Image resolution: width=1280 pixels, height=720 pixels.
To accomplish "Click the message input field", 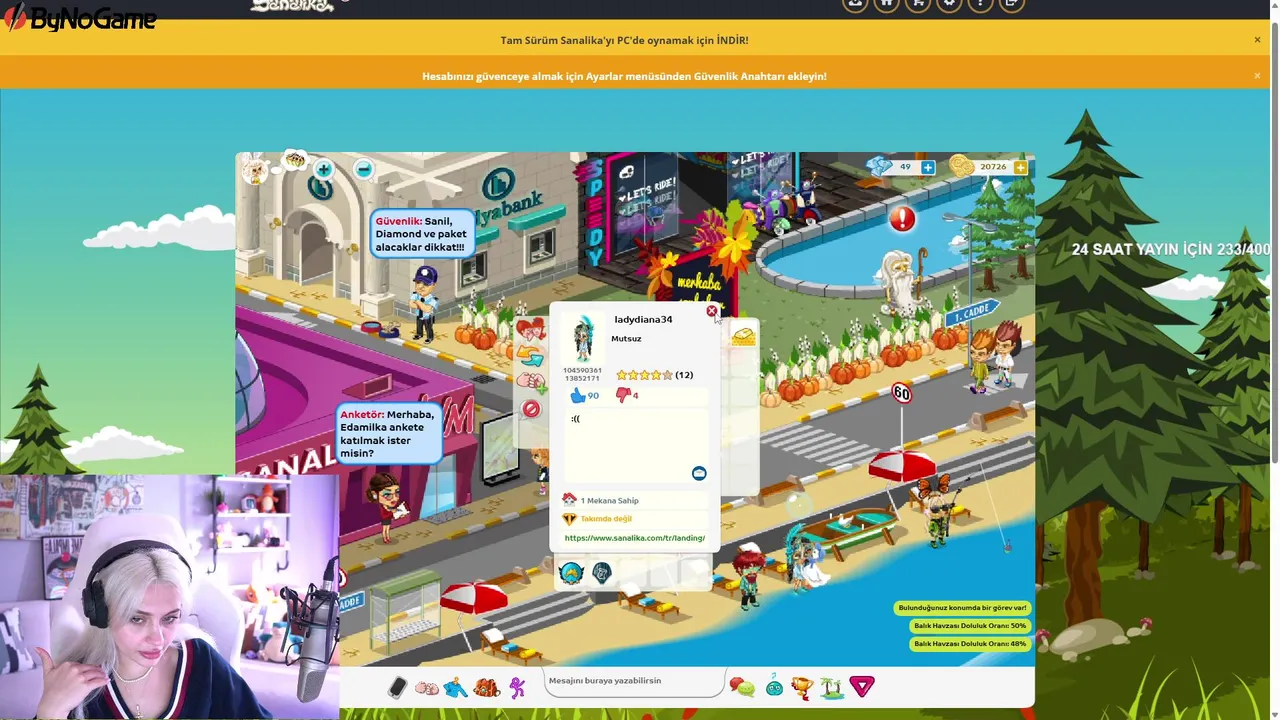I will point(634,681).
